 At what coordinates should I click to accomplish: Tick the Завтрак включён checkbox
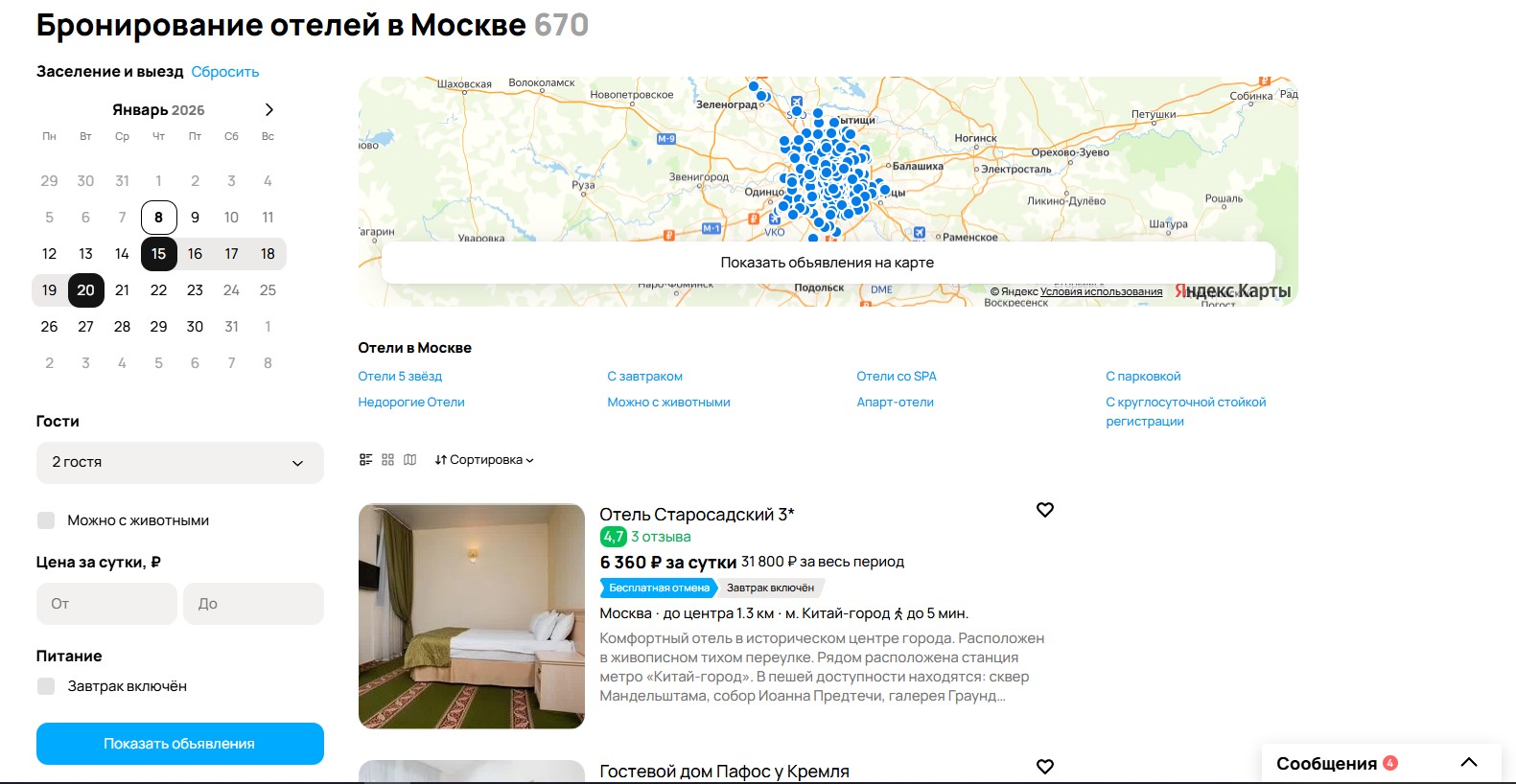pyautogui.click(x=46, y=686)
